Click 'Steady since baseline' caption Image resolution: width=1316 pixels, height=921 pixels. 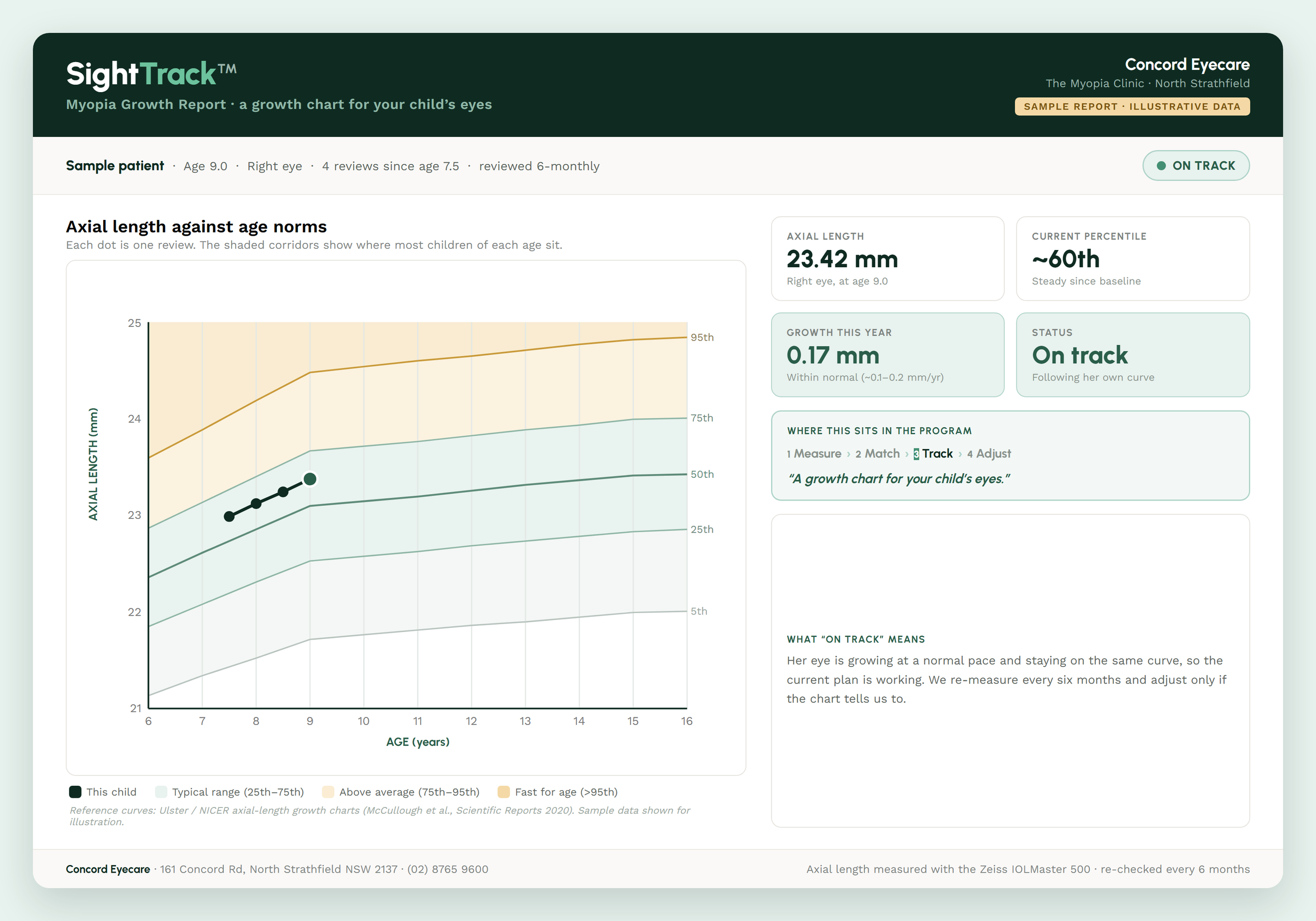click(1086, 281)
